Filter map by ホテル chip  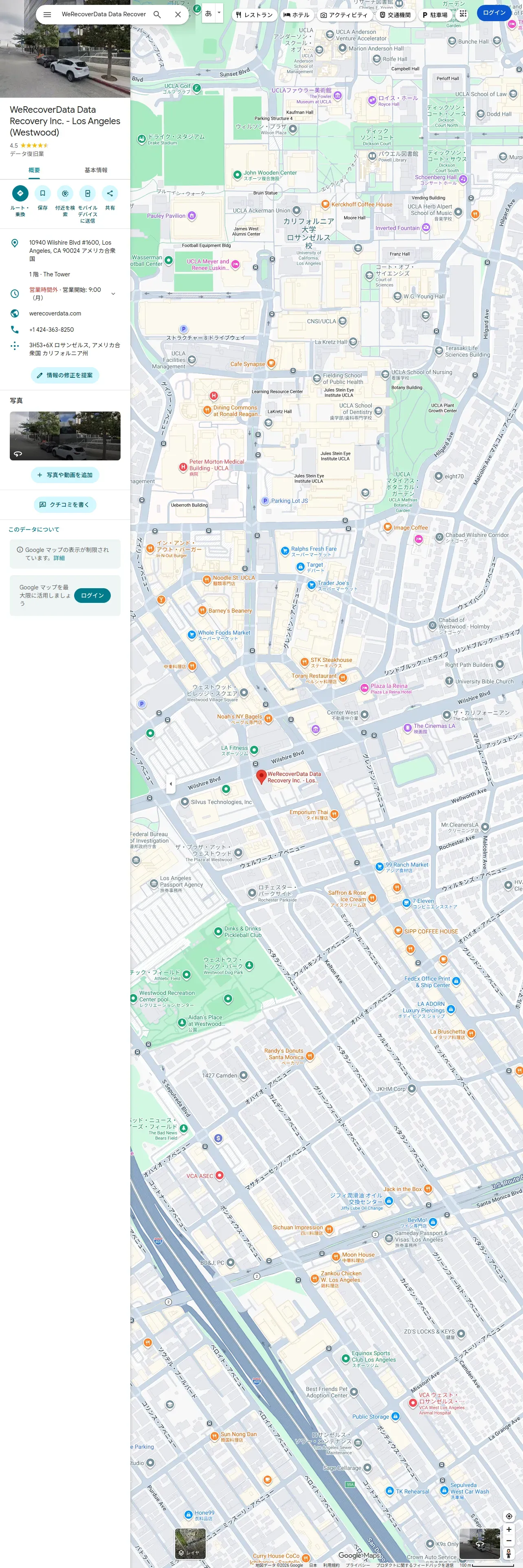point(297,15)
